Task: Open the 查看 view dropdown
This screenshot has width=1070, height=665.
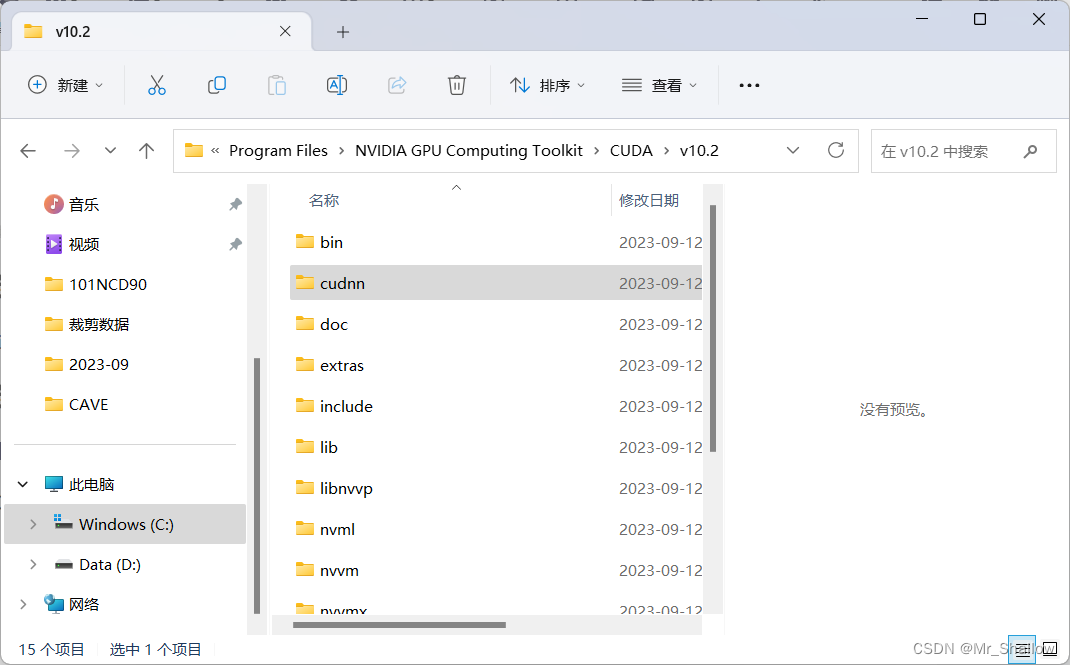Action: click(x=660, y=85)
